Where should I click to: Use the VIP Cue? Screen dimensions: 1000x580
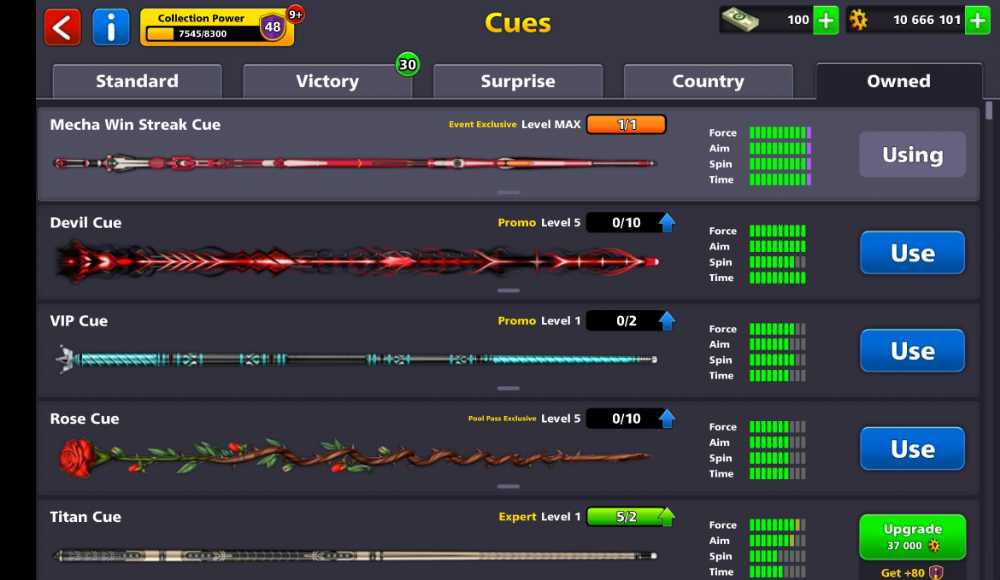(913, 351)
